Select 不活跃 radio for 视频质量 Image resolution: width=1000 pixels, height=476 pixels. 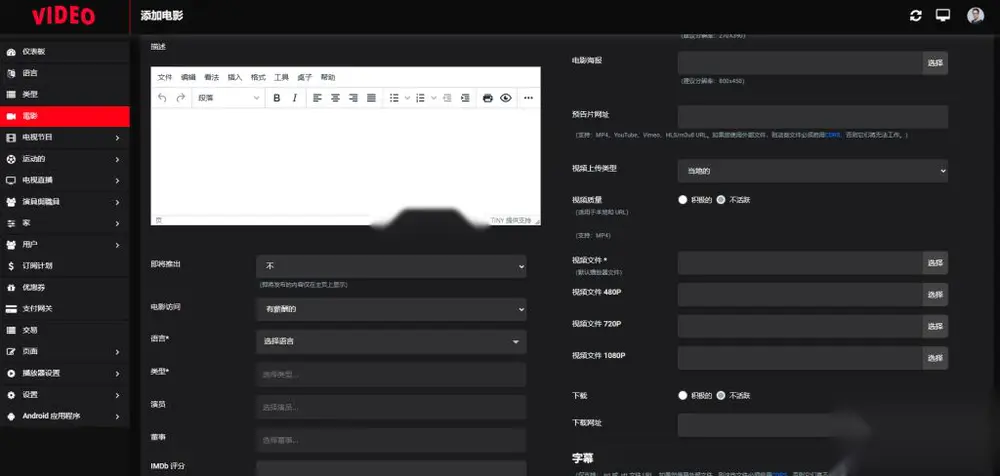click(721, 200)
